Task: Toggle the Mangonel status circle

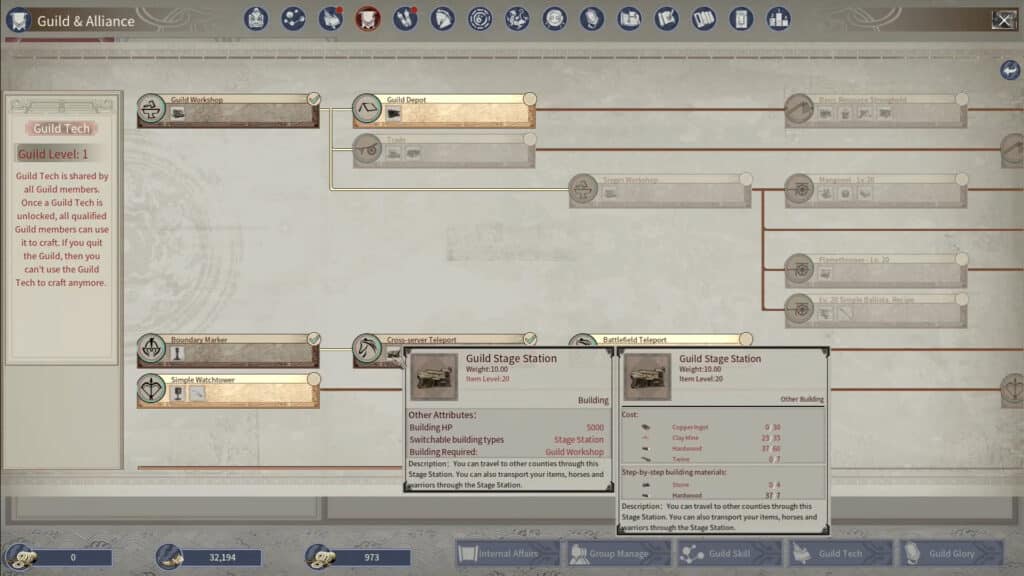Action: click(x=961, y=179)
